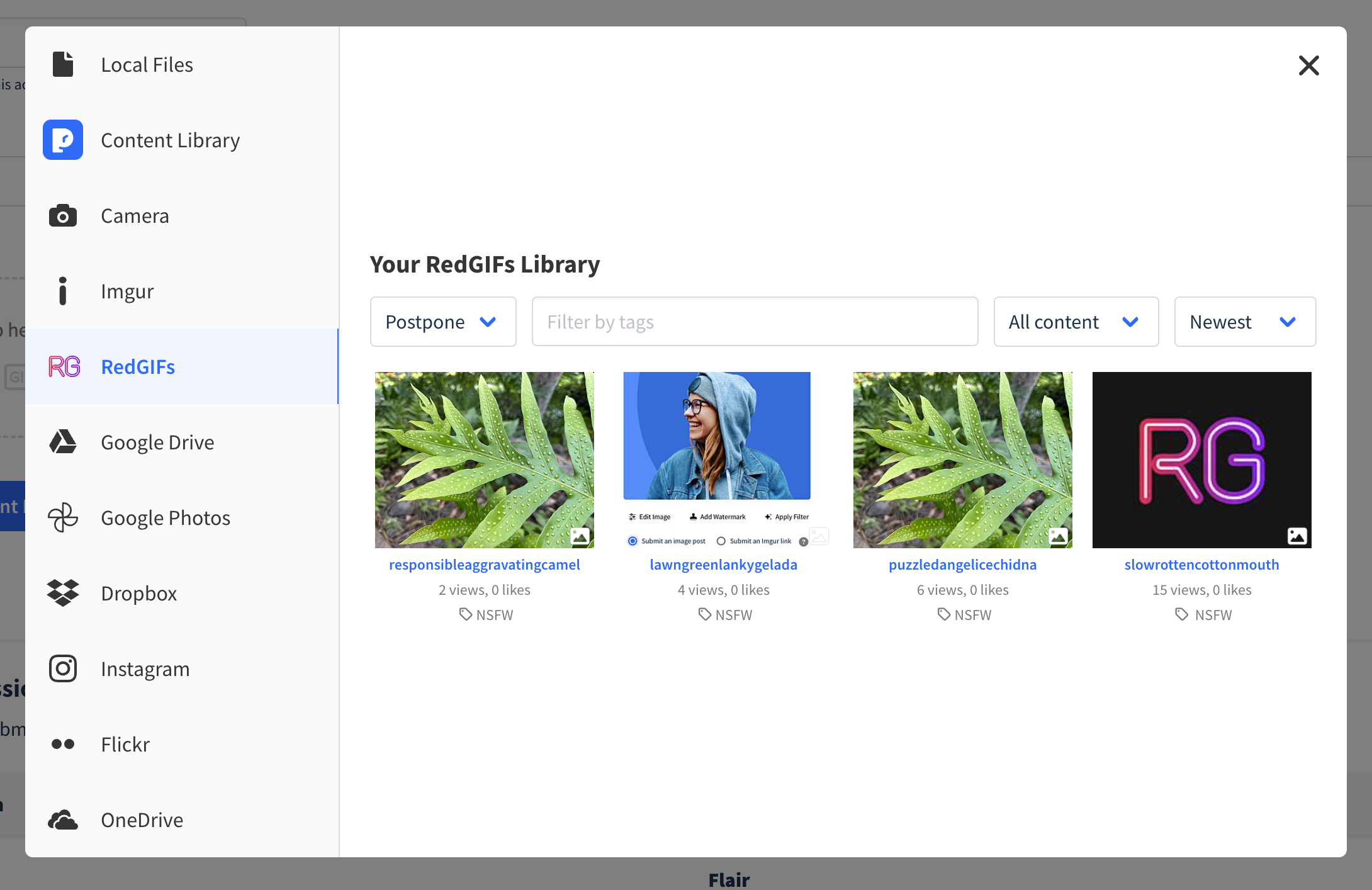The height and width of the screenshot is (890, 1372).
Task: Click the image badge on responsibleaggravatingcamel thumbnail
Action: coord(580,536)
